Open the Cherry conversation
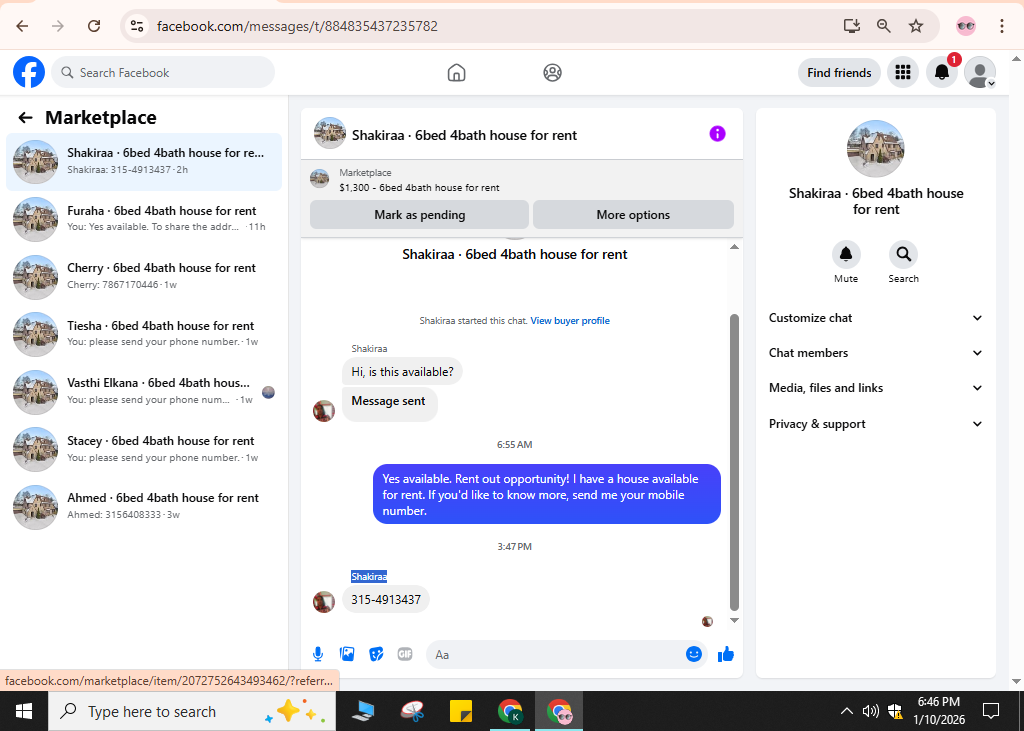 (x=144, y=277)
